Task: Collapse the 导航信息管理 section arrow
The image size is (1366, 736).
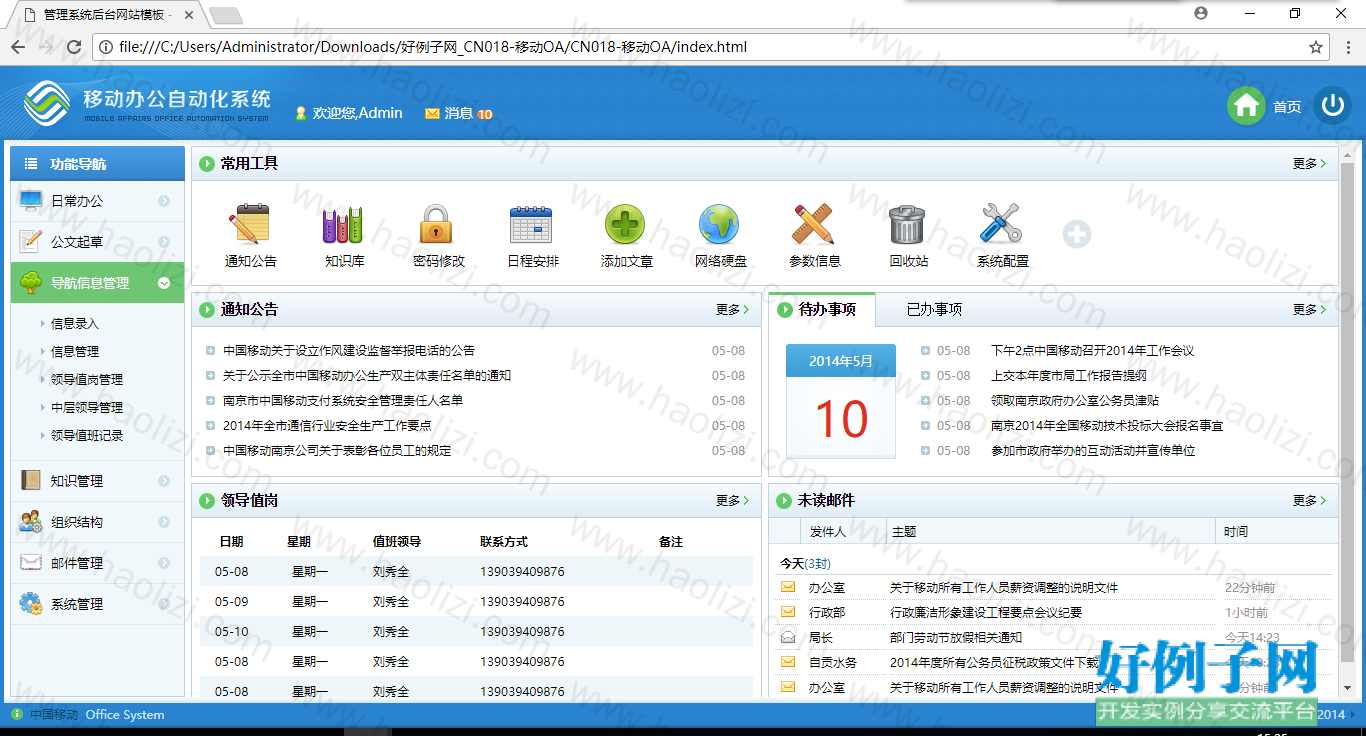Action: pyautogui.click(x=164, y=283)
